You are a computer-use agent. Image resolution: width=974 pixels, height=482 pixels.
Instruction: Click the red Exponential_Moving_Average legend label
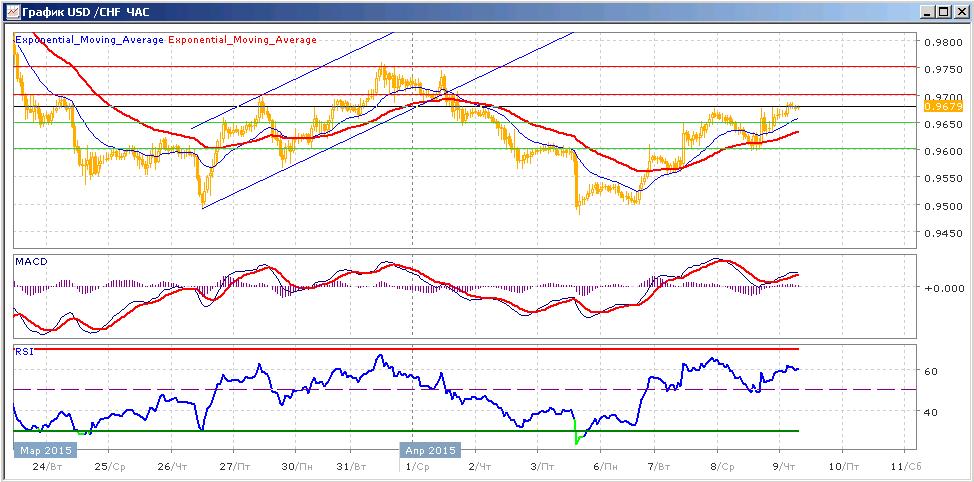tap(242, 40)
